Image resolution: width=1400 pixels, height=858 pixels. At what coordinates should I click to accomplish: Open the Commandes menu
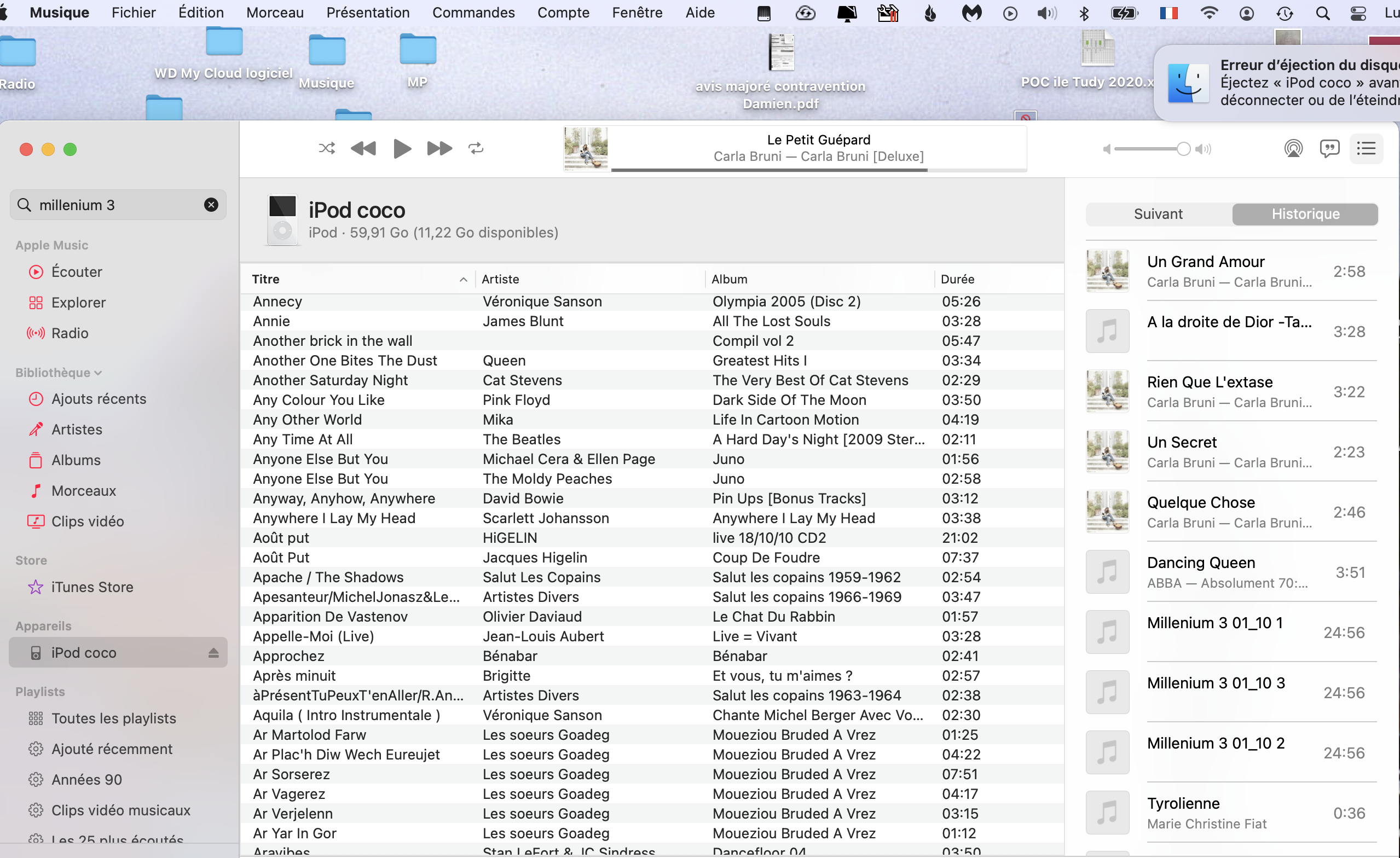tap(473, 13)
